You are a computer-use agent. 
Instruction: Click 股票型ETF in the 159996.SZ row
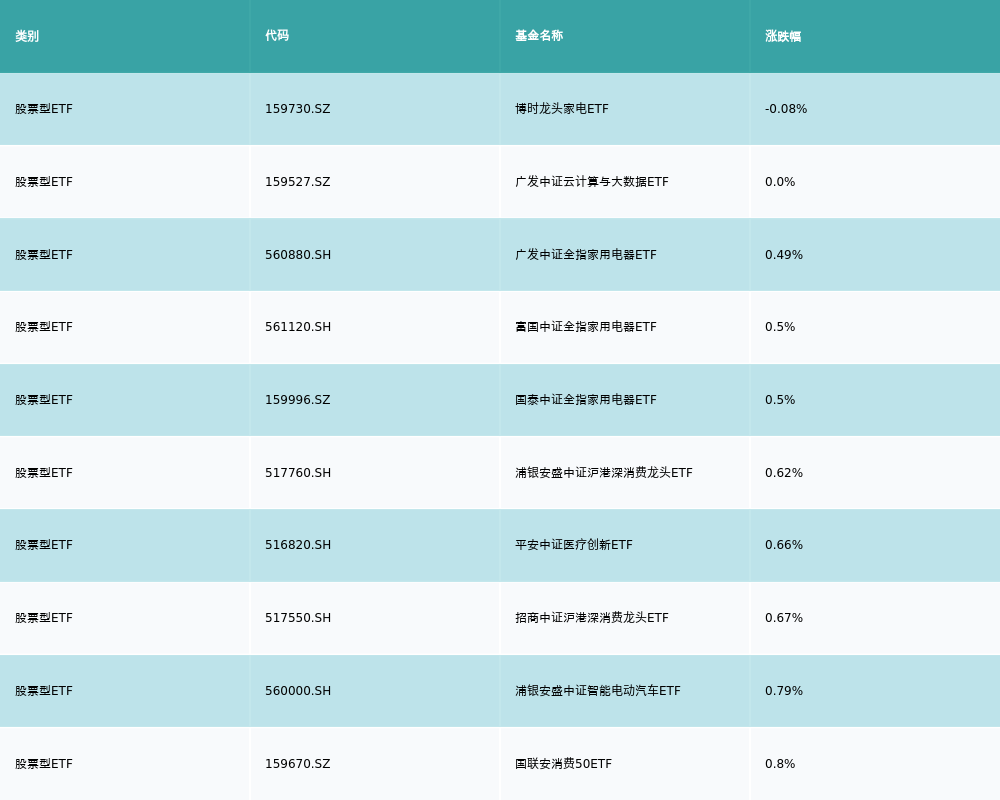44,400
